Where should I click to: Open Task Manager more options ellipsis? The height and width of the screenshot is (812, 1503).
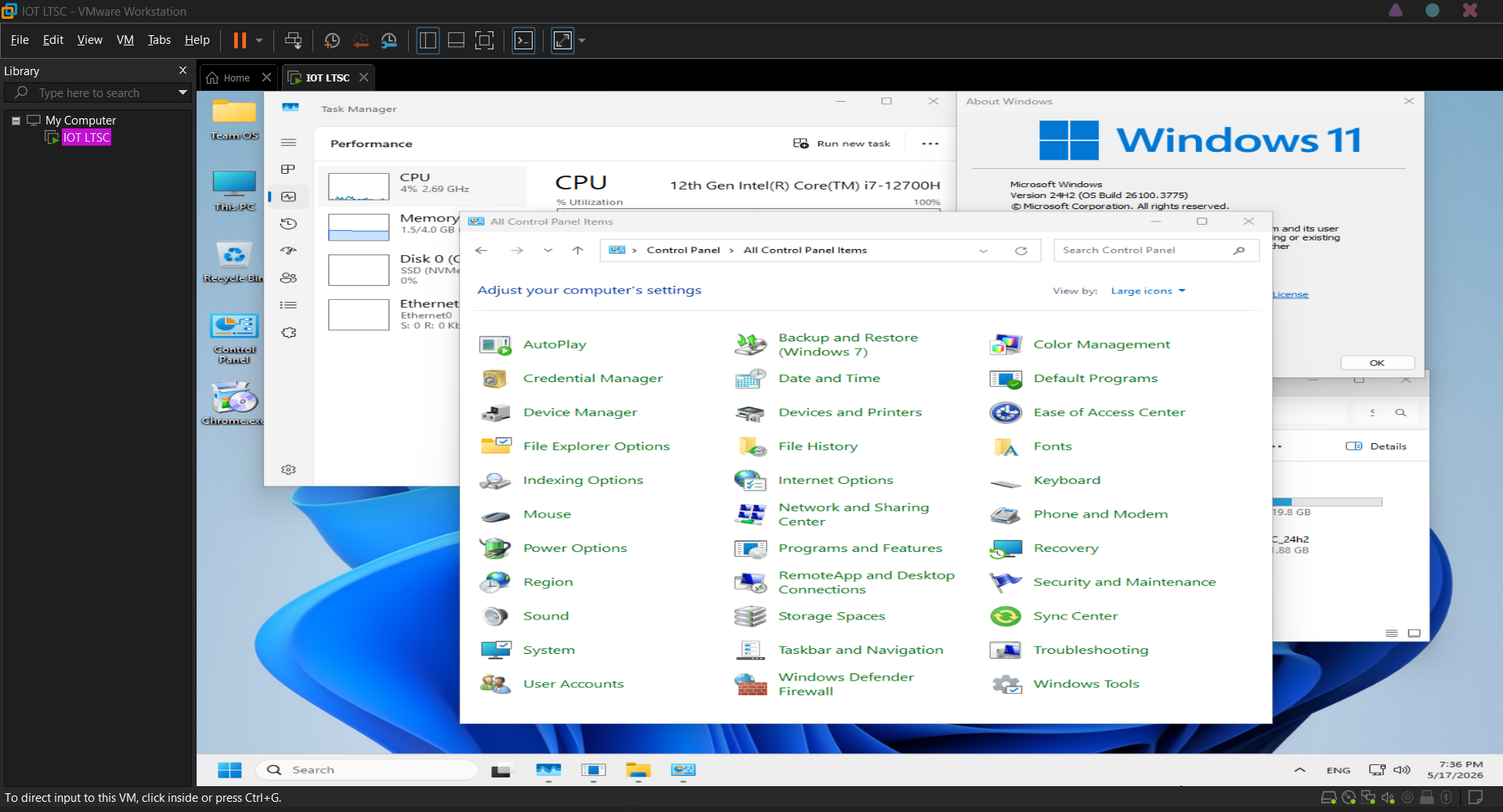[930, 143]
